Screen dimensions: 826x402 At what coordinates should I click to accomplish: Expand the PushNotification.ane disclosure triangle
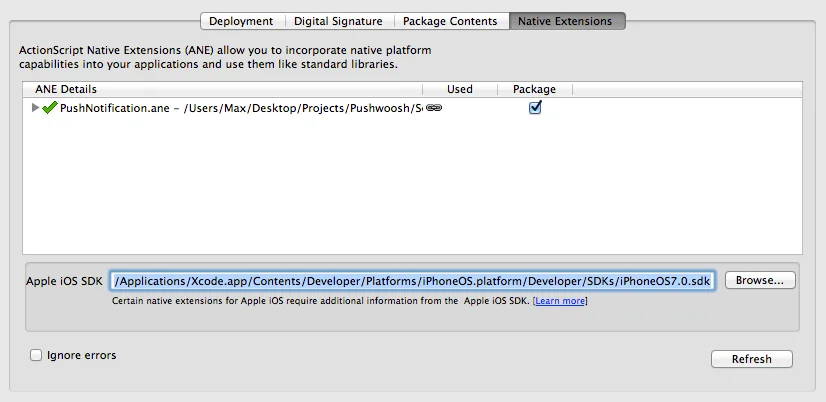(36, 108)
